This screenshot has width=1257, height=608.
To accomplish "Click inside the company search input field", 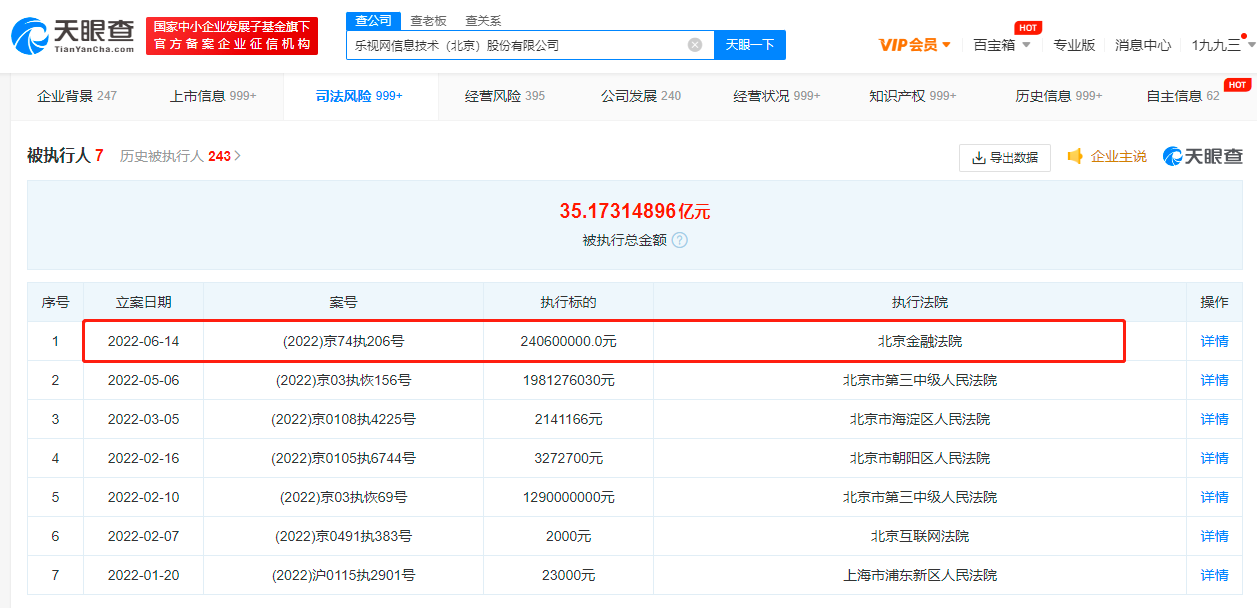I will click(520, 44).
